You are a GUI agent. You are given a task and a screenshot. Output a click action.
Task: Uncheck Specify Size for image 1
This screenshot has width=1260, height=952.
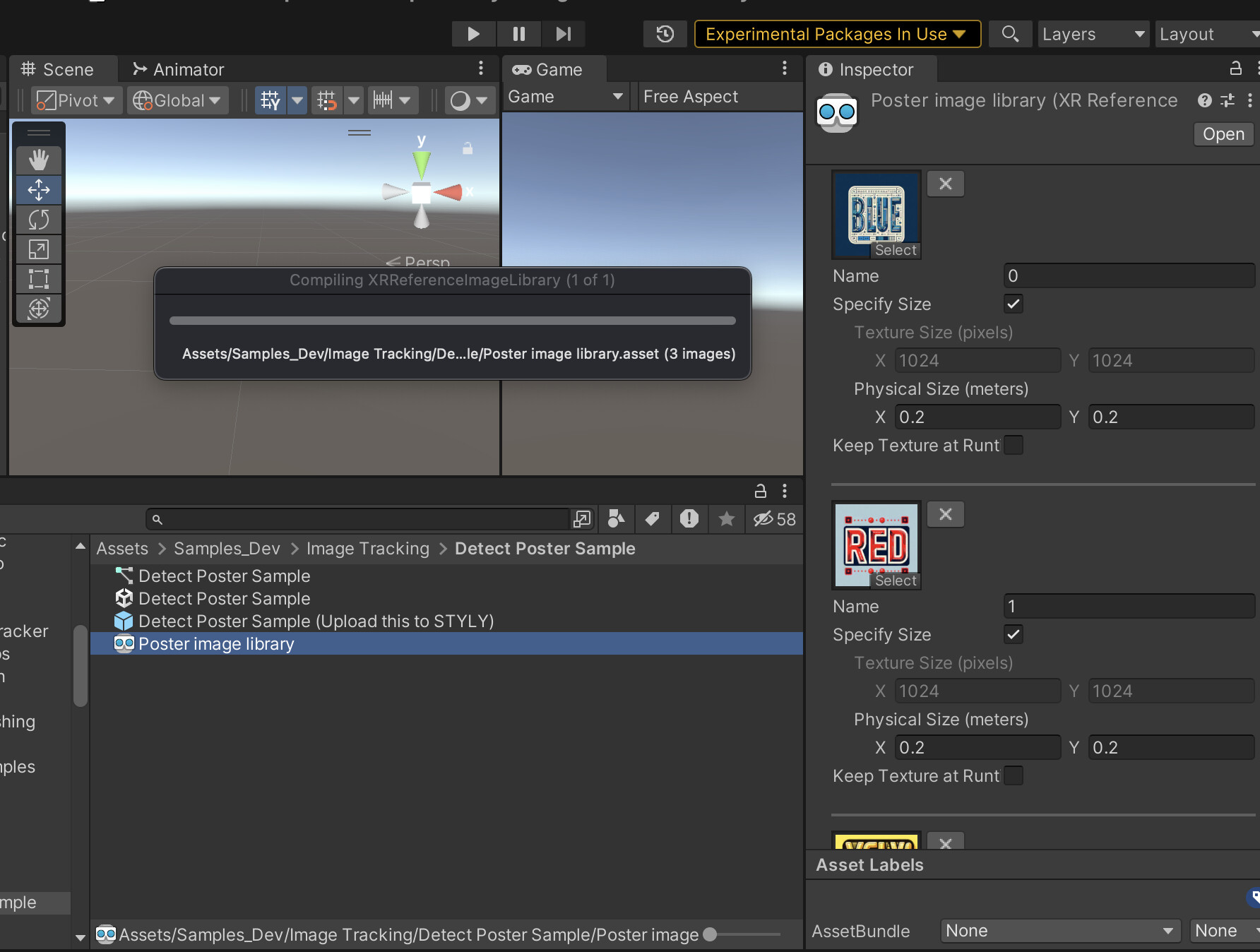[x=1013, y=634]
